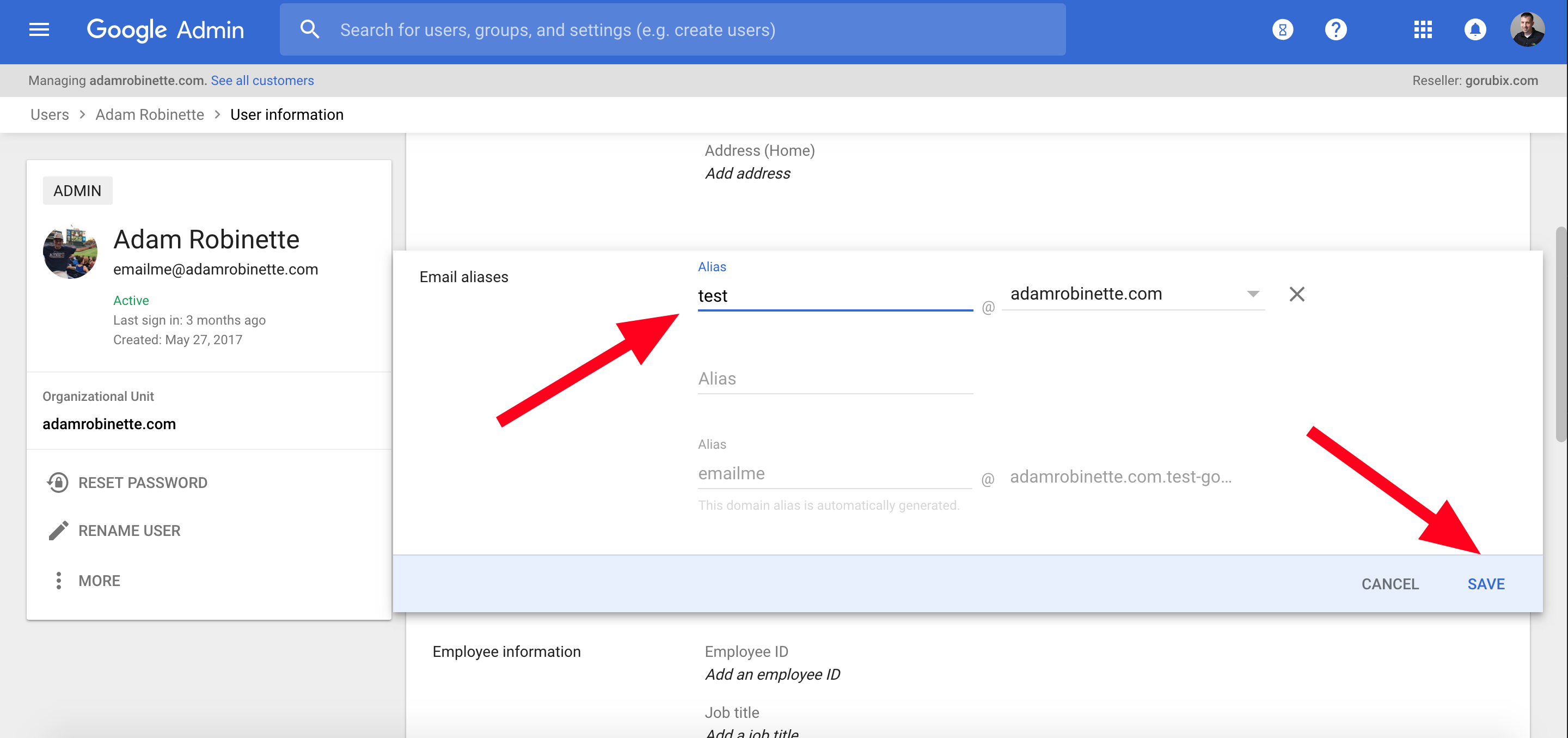Click the Reset Password lock icon
Image resolution: width=1568 pixels, height=738 pixels.
pos(57,482)
